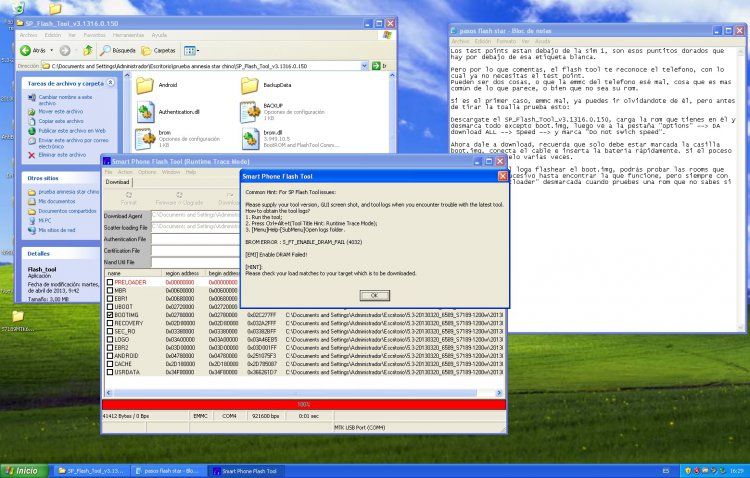Tick the MBR checkbox

coord(110,290)
